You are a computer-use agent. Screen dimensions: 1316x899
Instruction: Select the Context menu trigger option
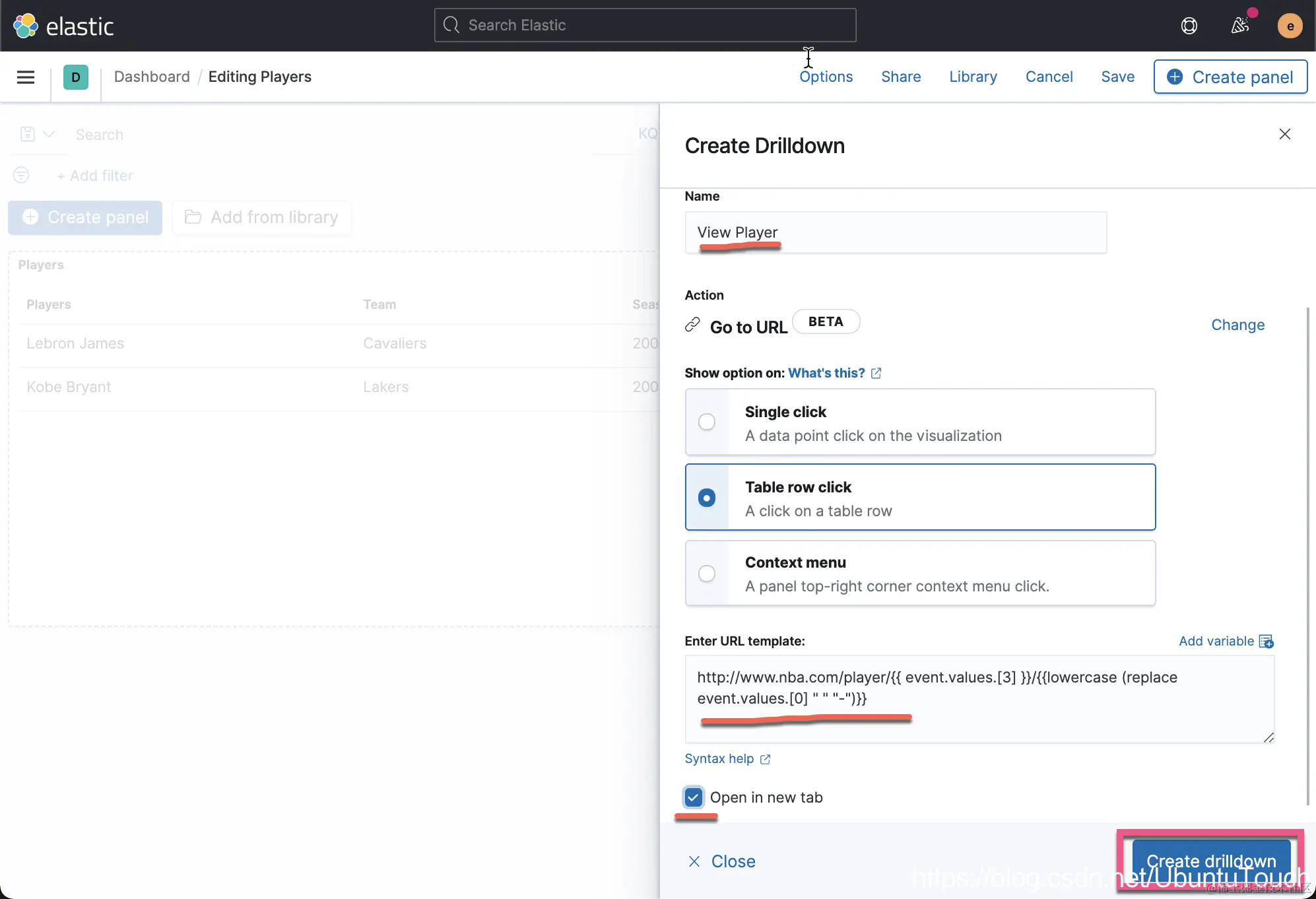pyautogui.click(x=707, y=573)
